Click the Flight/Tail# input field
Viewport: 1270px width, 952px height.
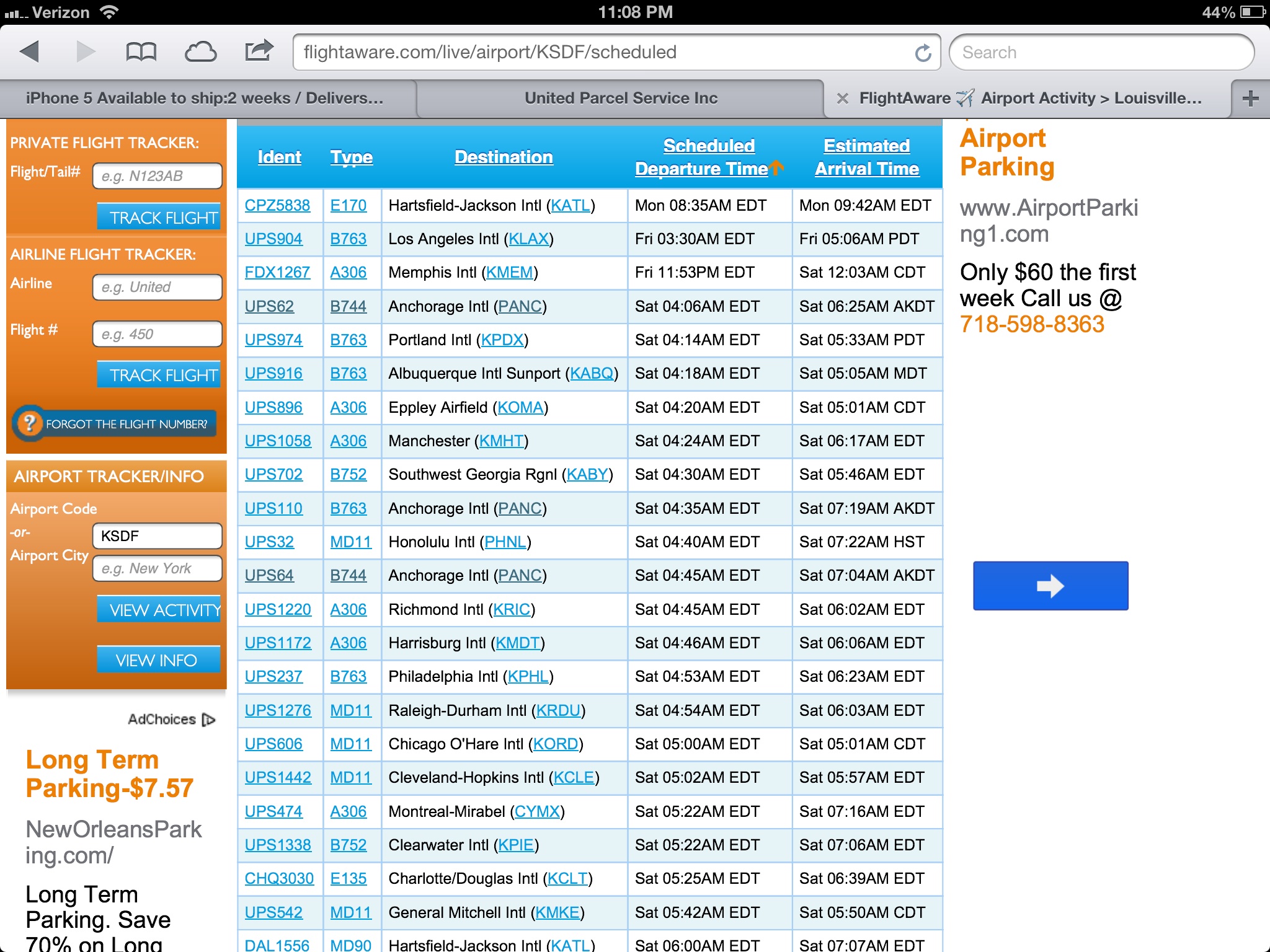158,176
